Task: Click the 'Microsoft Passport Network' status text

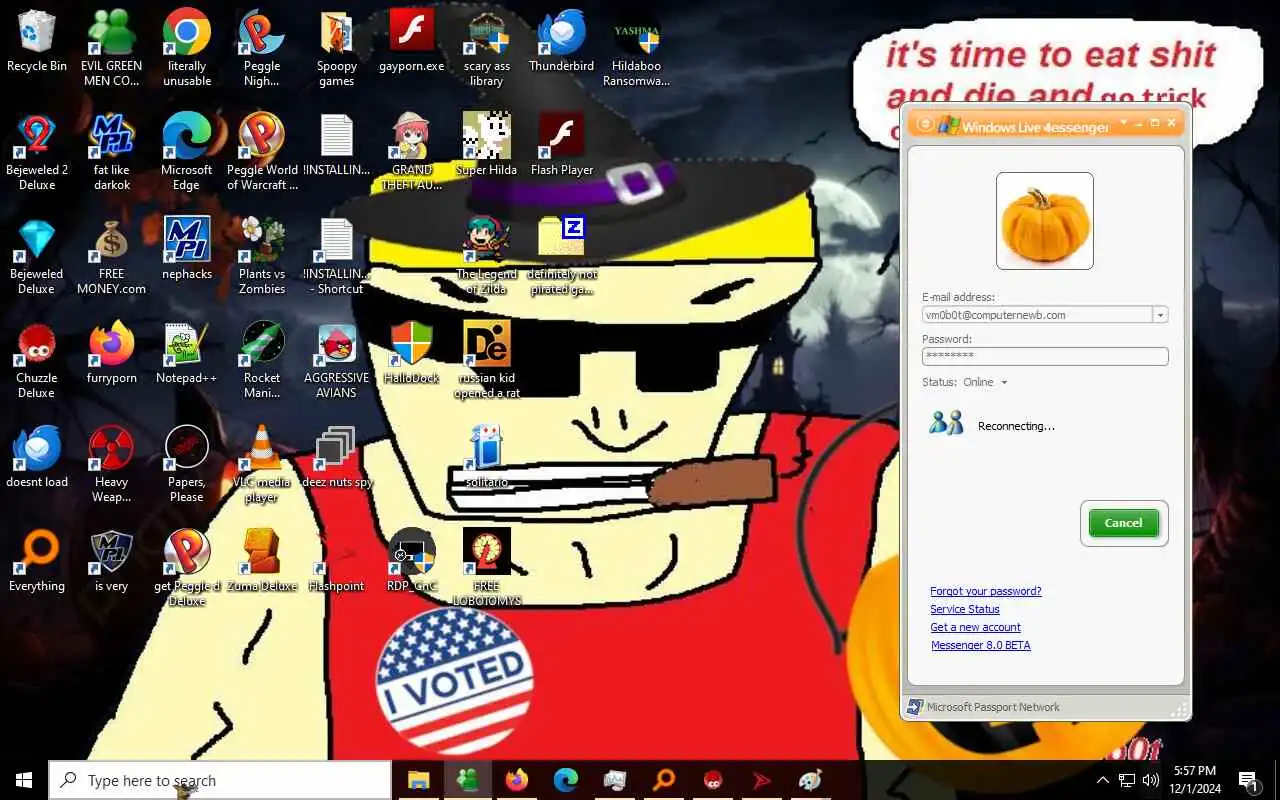Action: [993, 707]
